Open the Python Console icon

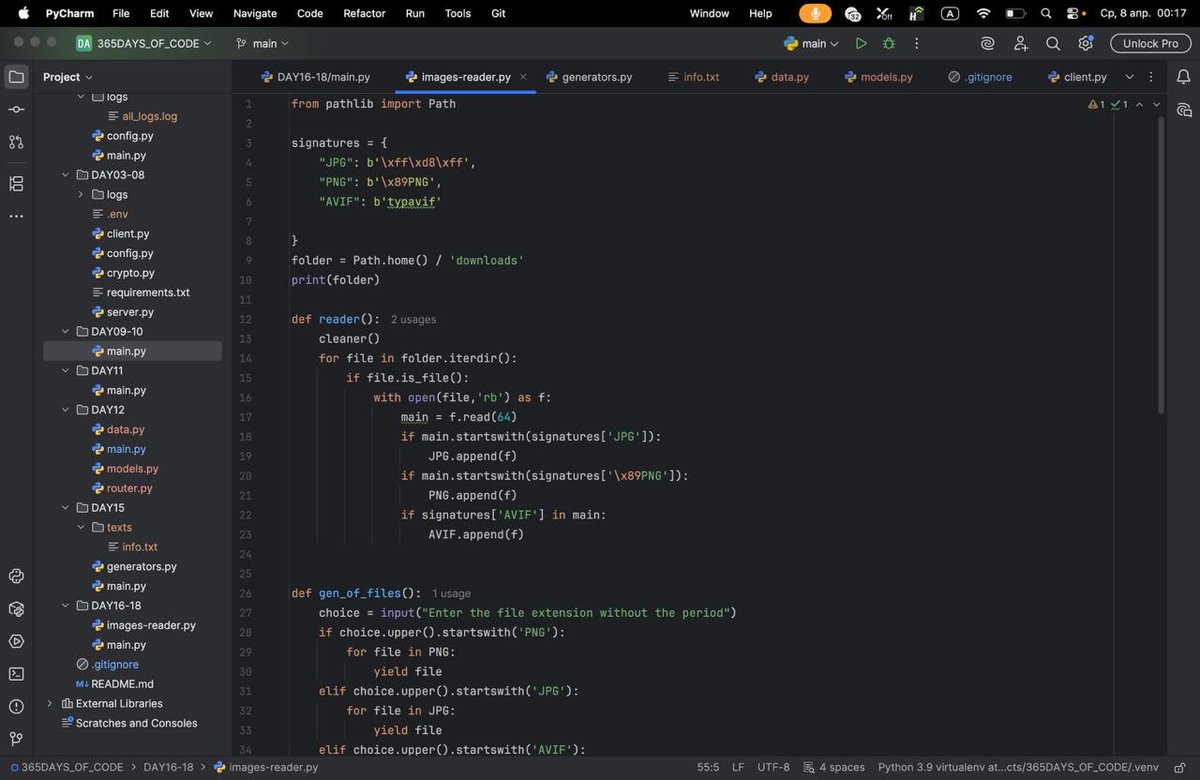tap(16, 576)
